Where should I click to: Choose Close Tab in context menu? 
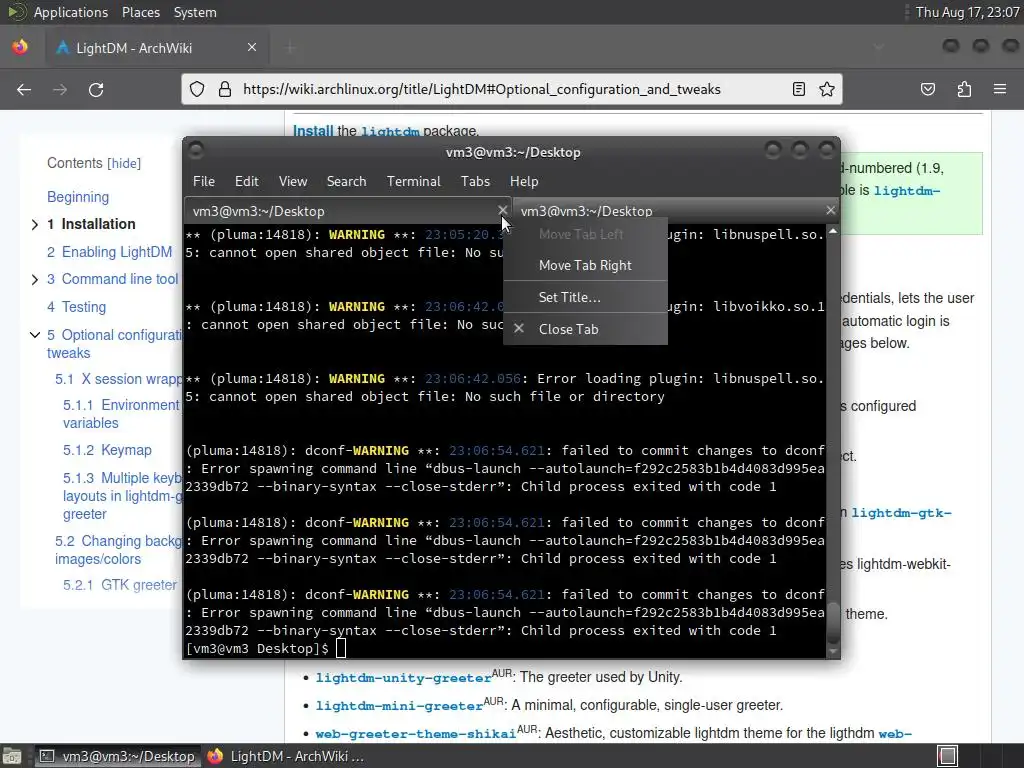(585, 329)
